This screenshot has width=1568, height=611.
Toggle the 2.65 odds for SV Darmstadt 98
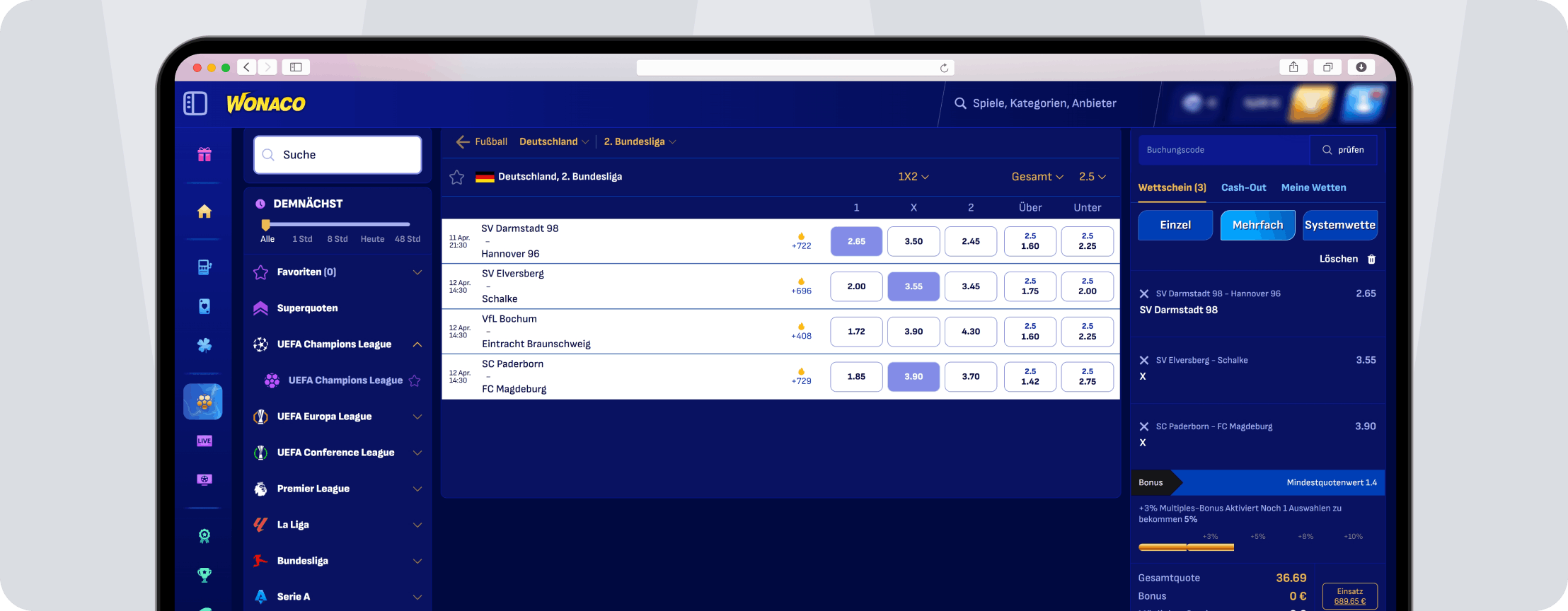tap(856, 241)
